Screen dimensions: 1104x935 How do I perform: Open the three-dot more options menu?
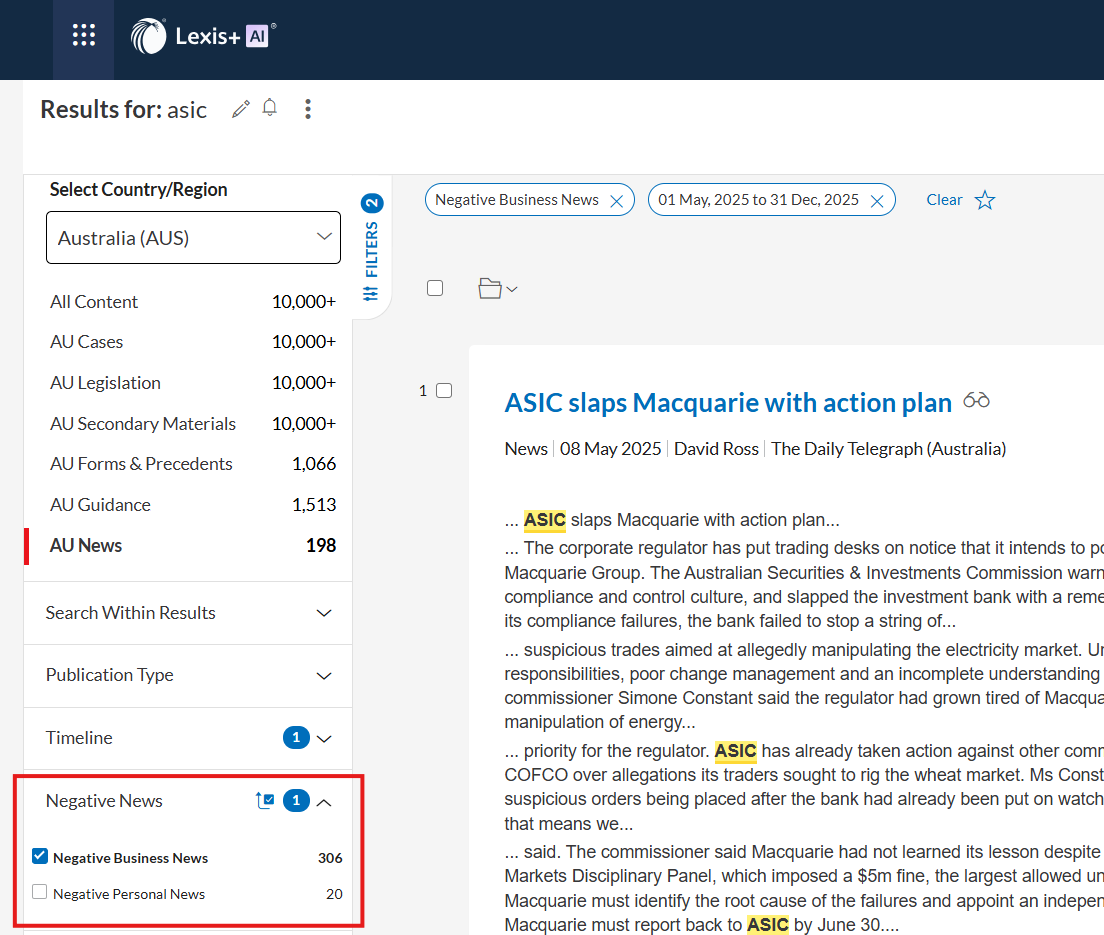[x=308, y=109]
